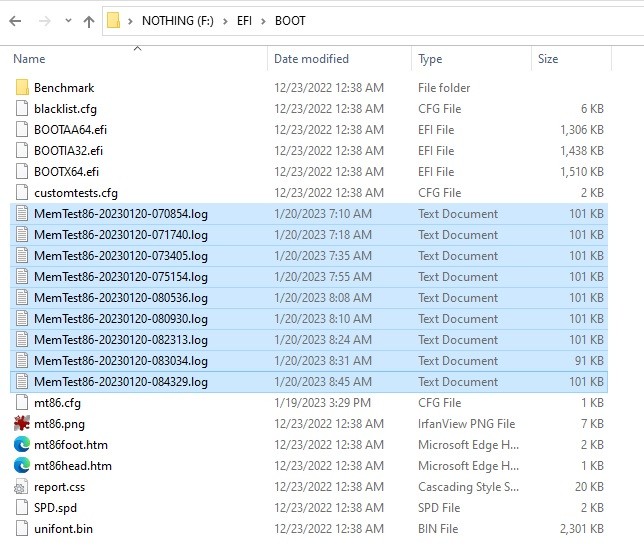Select the BOOTAA64.efi file icon
The width and height of the screenshot is (644, 553).
[22, 129]
